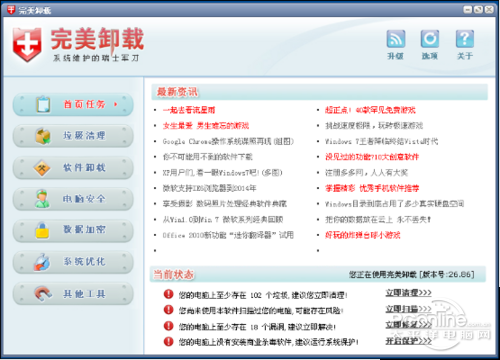500x360 pixels.
Task: Open 没见过的功能 10大创意软件 news
Action: (372, 157)
